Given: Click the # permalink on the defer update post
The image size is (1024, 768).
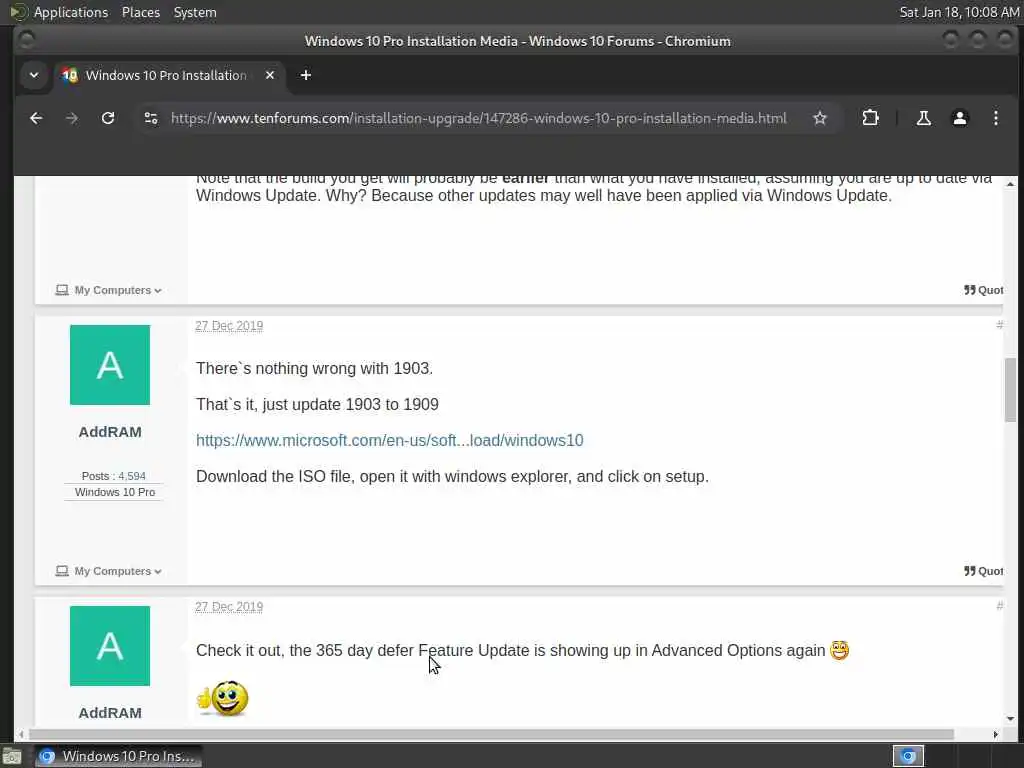Looking at the screenshot, I should 999,606.
